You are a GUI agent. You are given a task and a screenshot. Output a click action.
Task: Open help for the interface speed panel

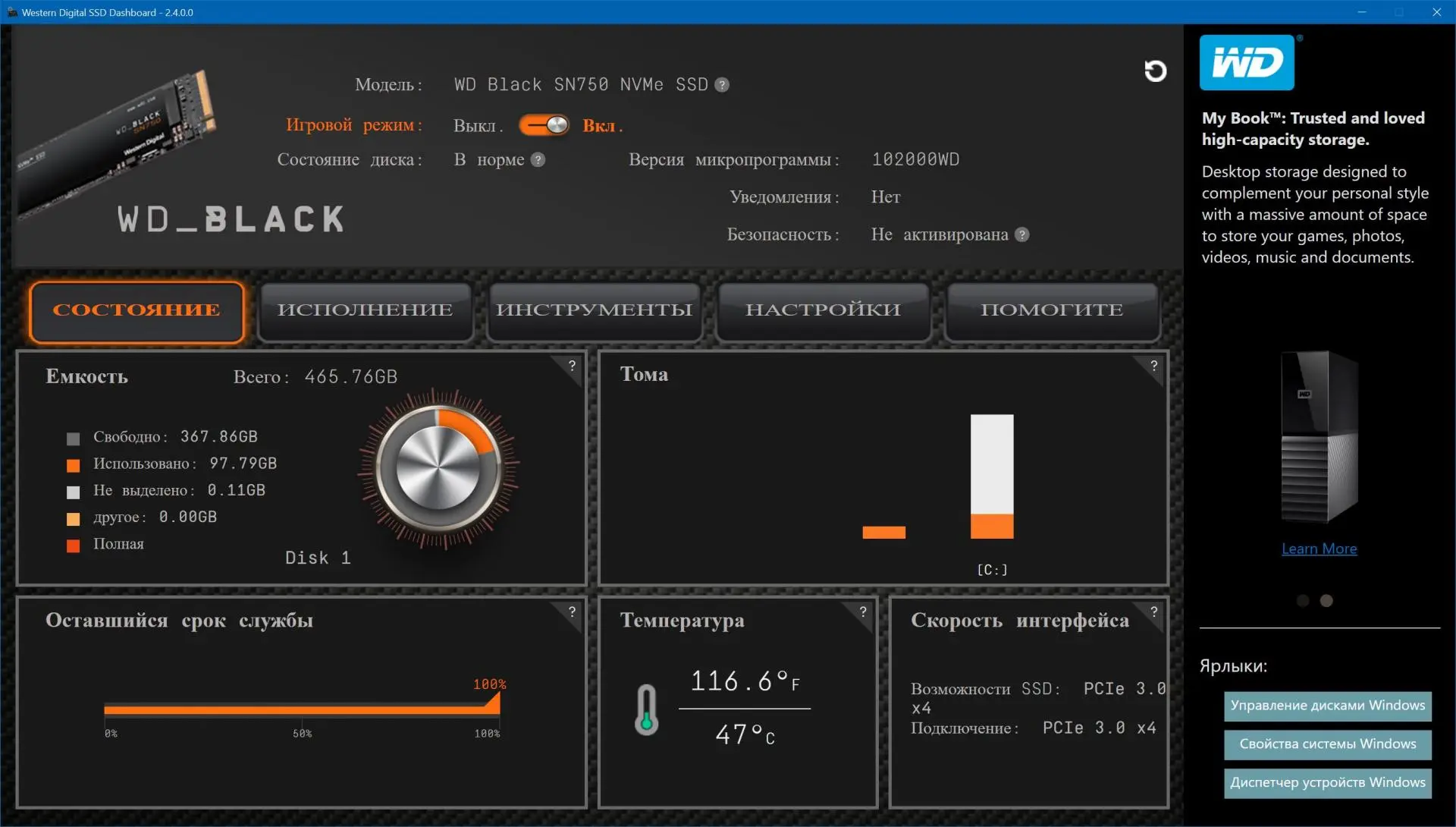coord(1154,612)
